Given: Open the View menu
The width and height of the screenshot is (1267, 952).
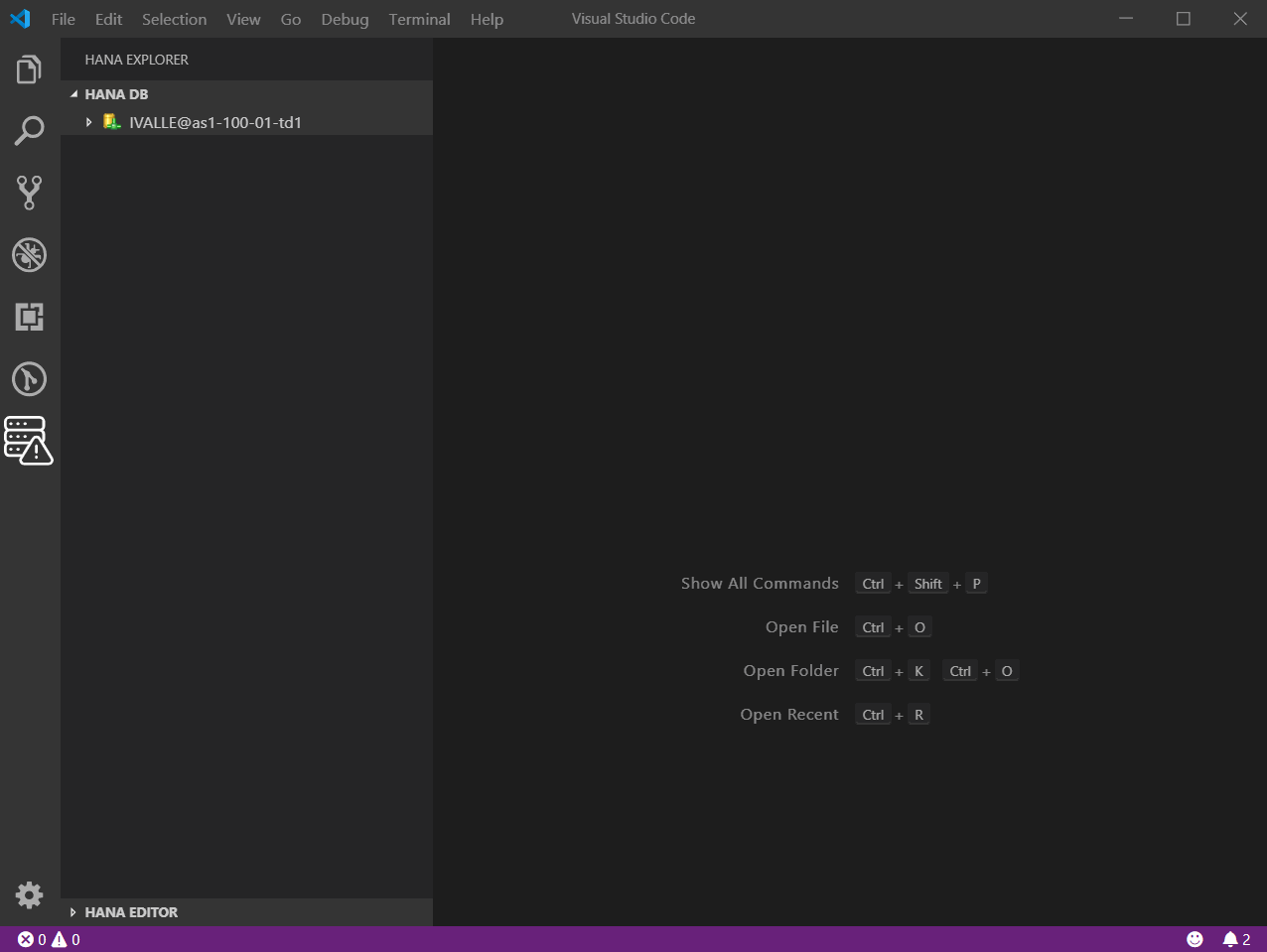Looking at the screenshot, I should click(243, 19).
